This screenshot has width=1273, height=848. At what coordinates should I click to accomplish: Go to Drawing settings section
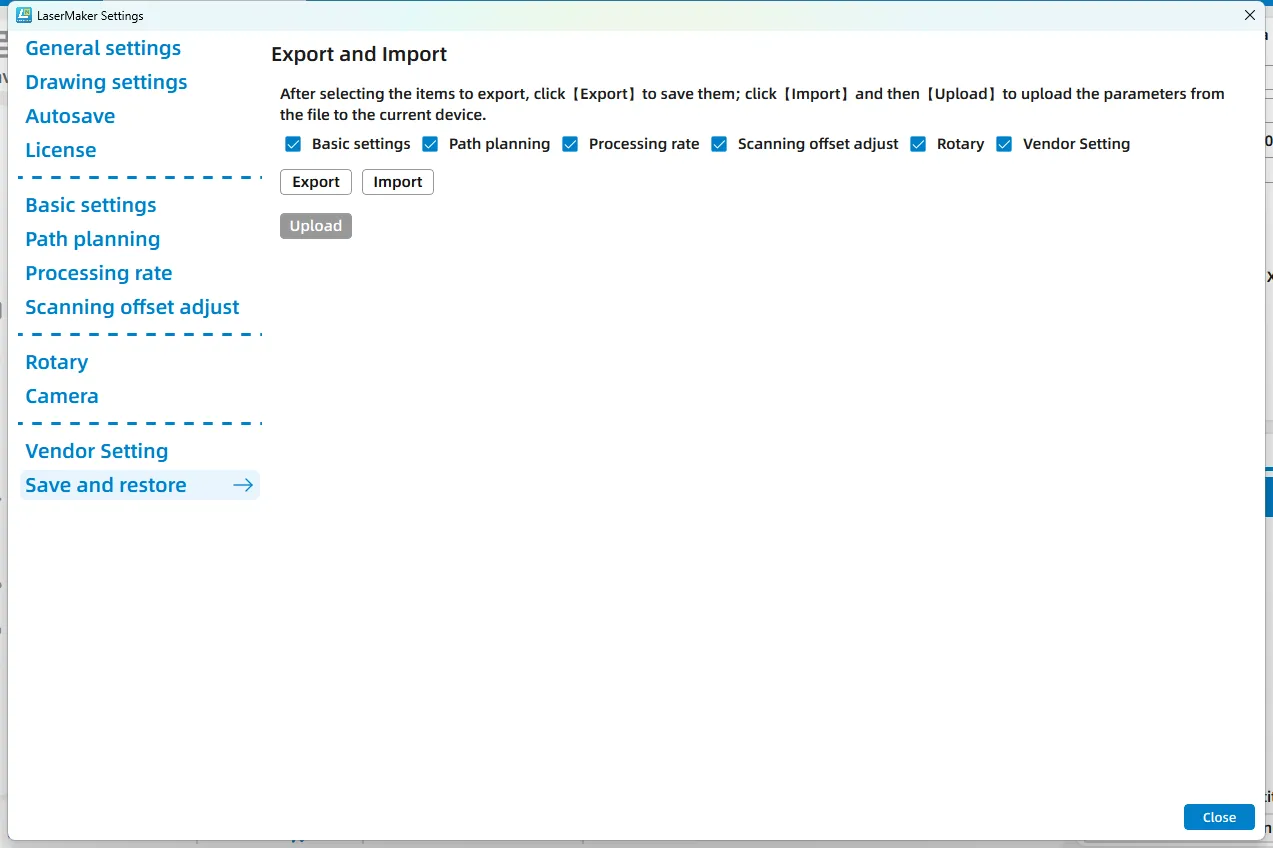(106, 82)
